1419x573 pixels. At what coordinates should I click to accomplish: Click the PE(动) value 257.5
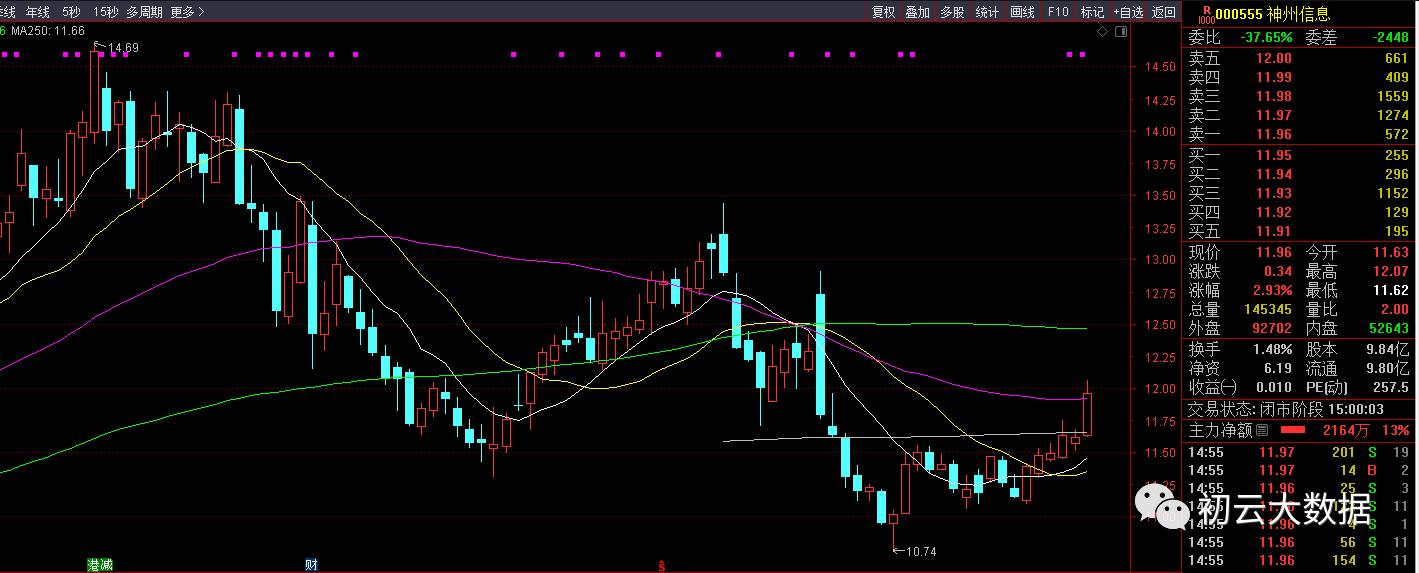point(1391,387)
